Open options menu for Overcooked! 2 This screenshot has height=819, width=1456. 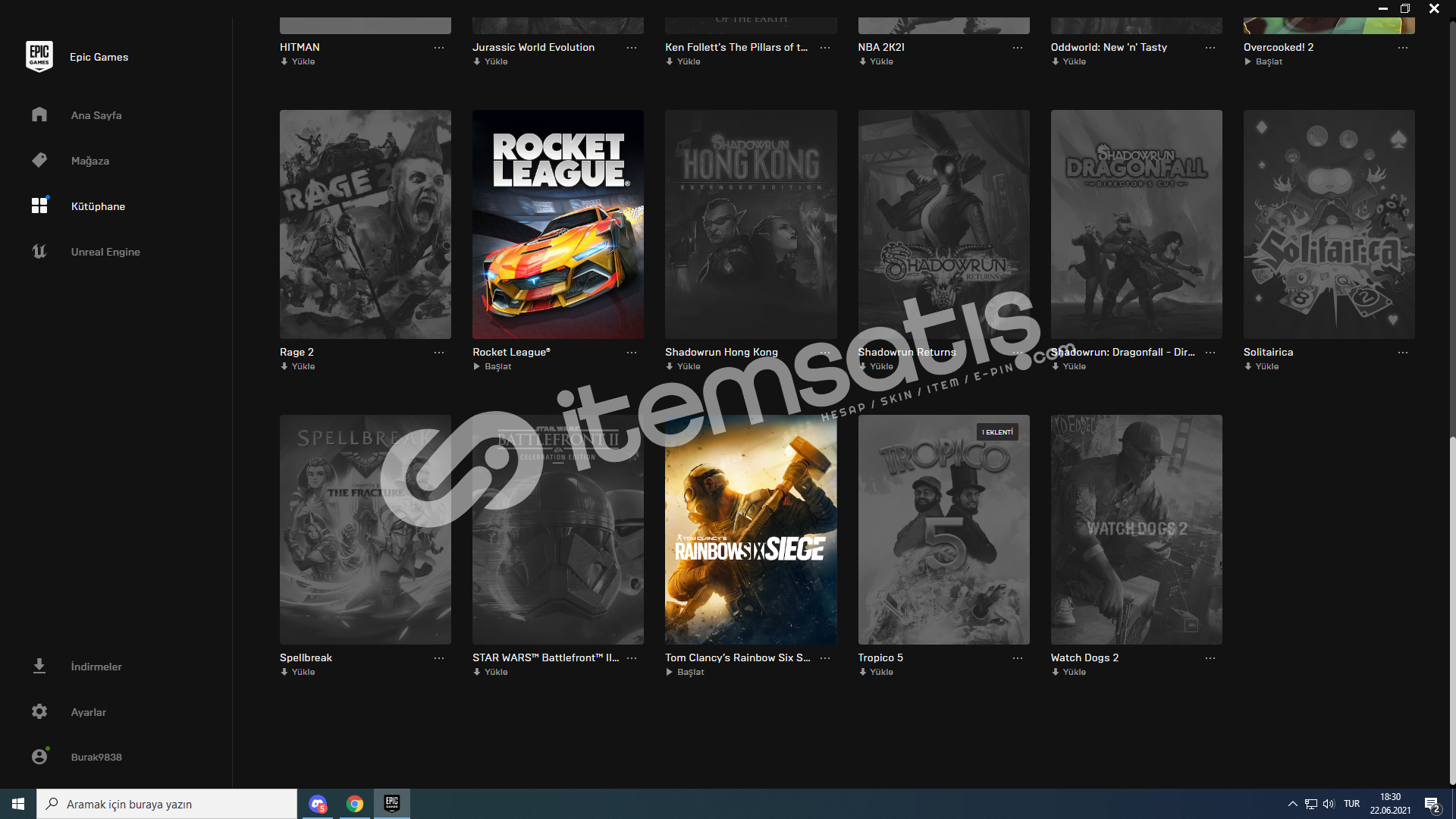1403,47
